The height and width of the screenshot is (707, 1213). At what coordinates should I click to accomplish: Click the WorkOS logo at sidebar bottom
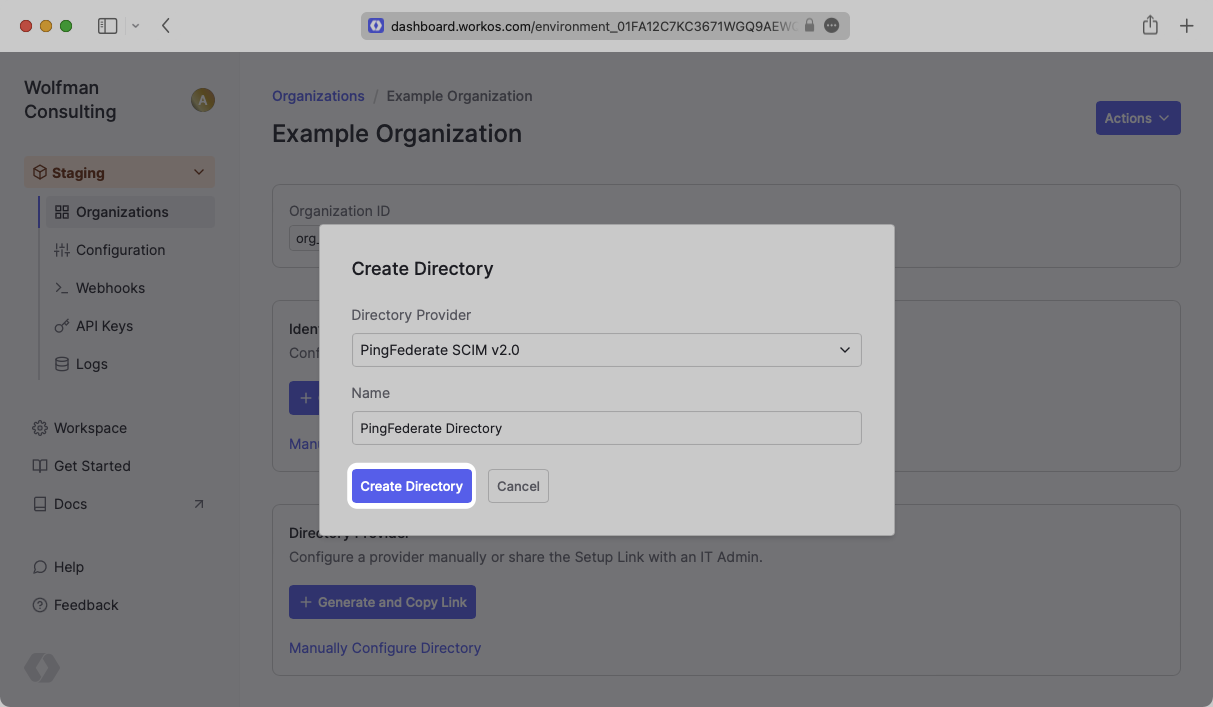pos(42,668)
